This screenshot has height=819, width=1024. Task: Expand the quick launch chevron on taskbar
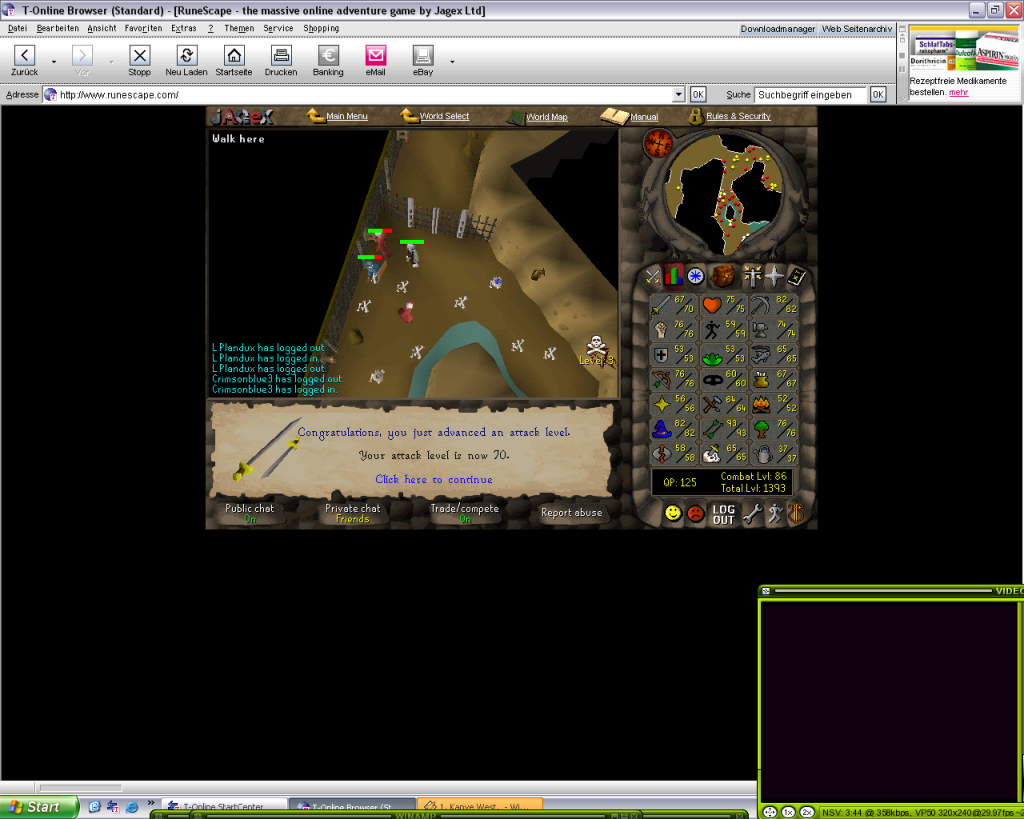[x=151, y=803]
